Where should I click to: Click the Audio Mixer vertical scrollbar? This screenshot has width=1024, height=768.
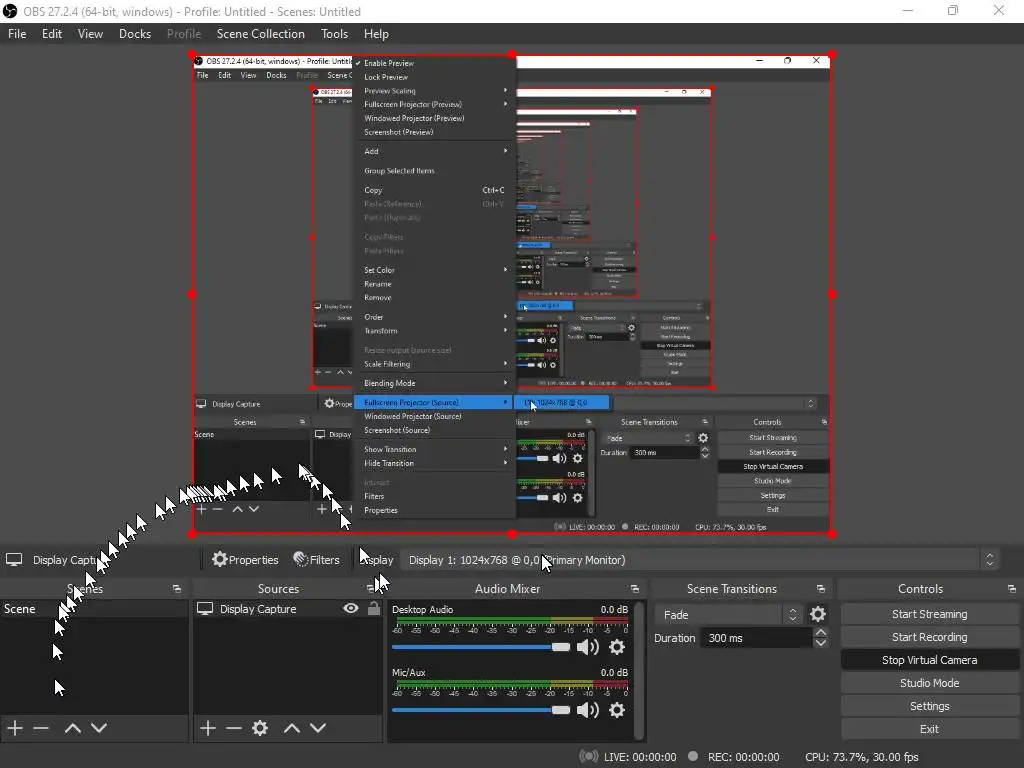pyautogui.click(x=639, y=669)
